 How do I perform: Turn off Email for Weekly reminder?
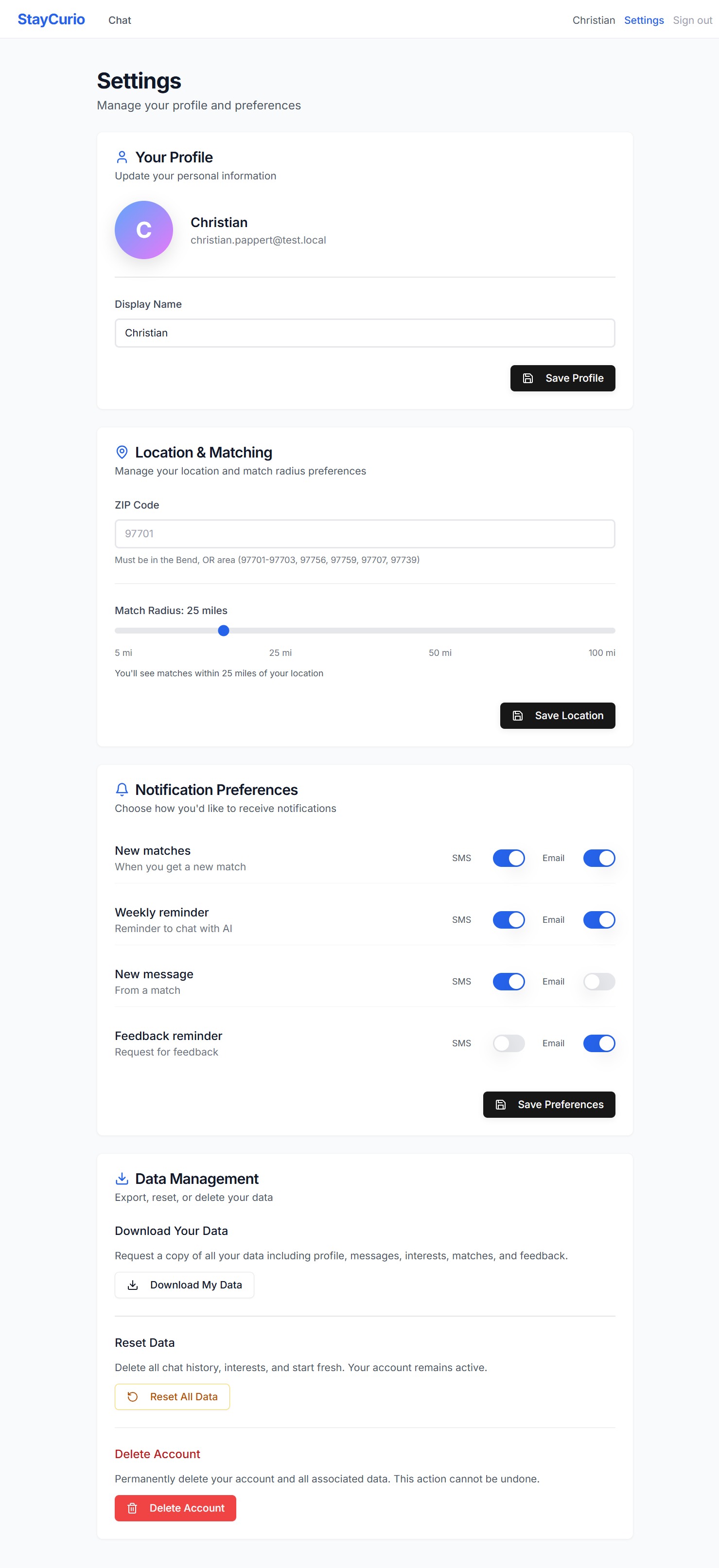[x=599, y=919]
